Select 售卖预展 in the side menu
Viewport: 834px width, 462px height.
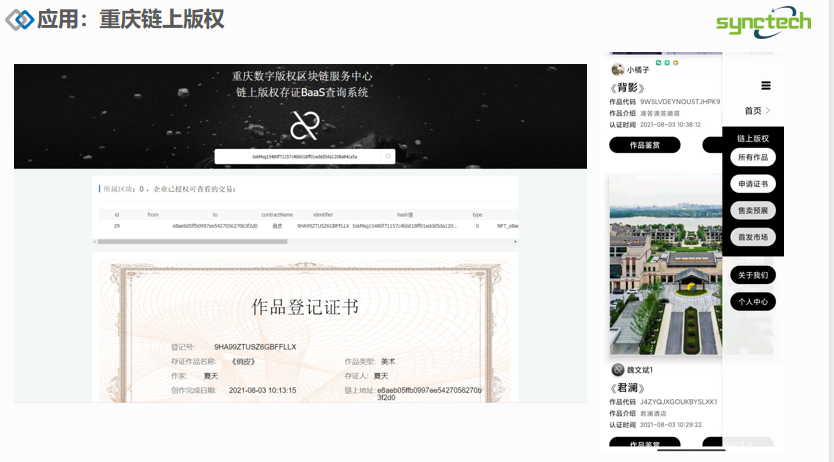753,211
